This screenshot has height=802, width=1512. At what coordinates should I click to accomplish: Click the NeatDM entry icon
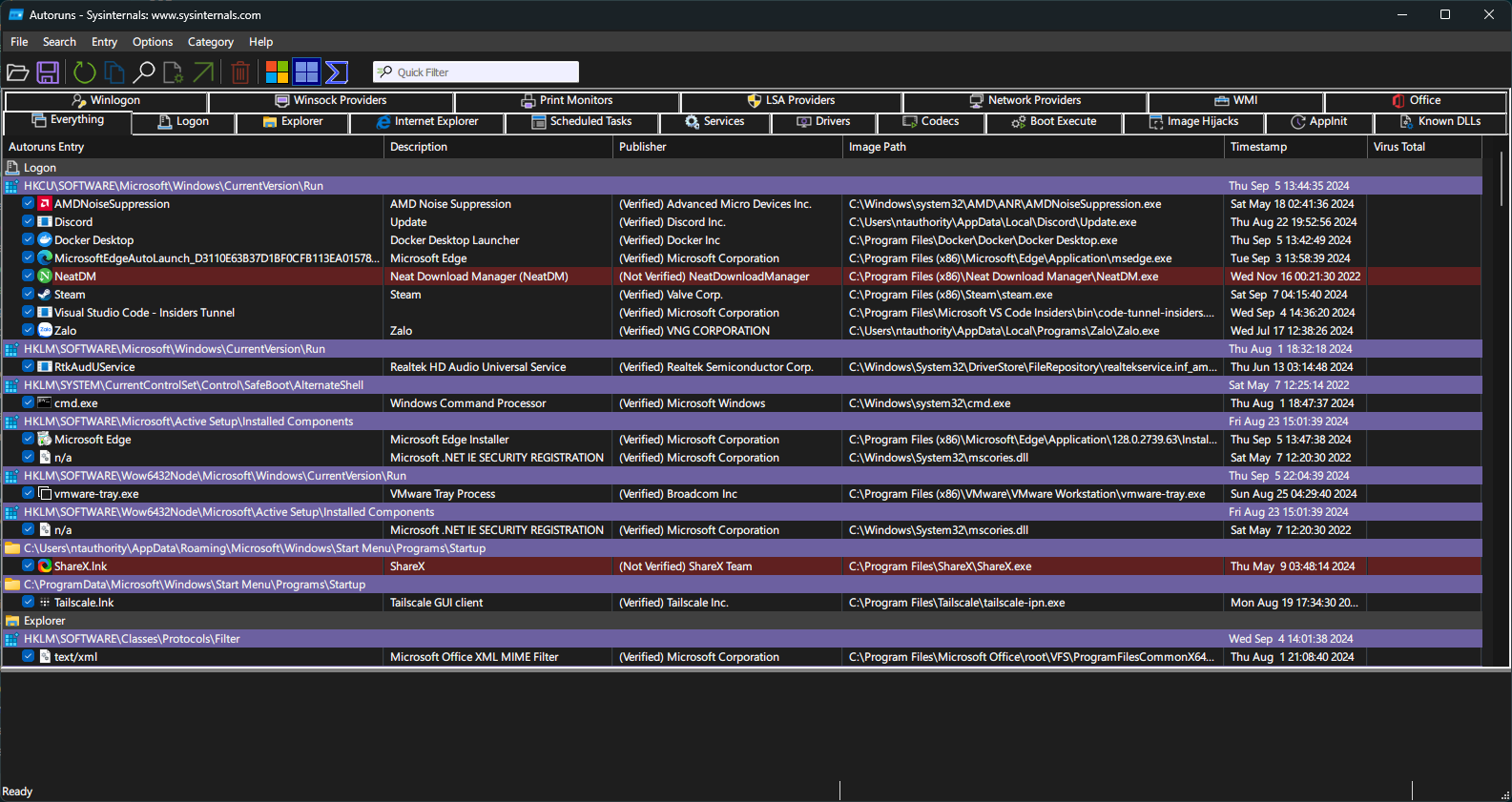tap(45, 277)
